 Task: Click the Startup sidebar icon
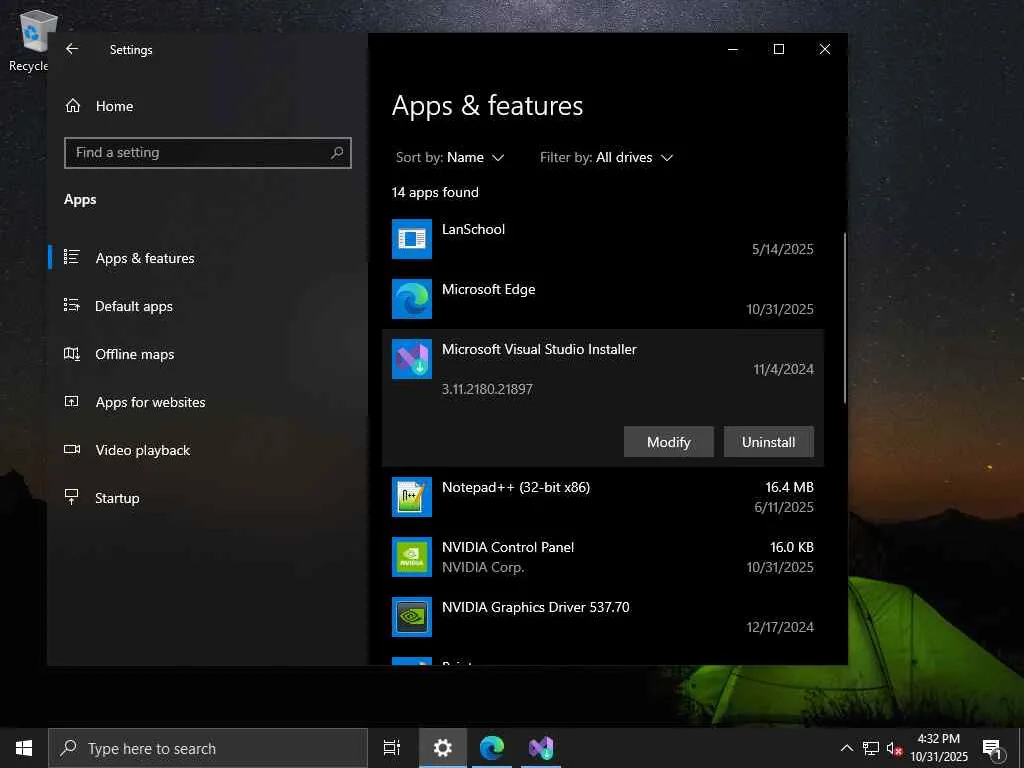coord(72,498)
